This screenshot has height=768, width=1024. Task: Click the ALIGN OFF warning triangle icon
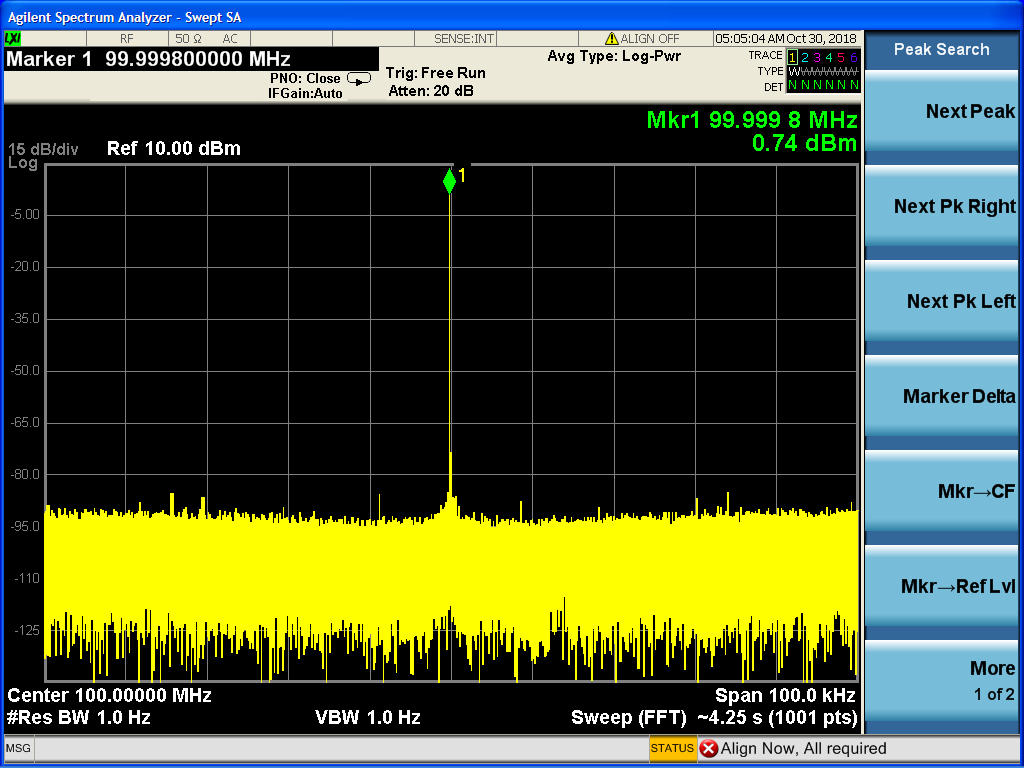coord(610,39)
